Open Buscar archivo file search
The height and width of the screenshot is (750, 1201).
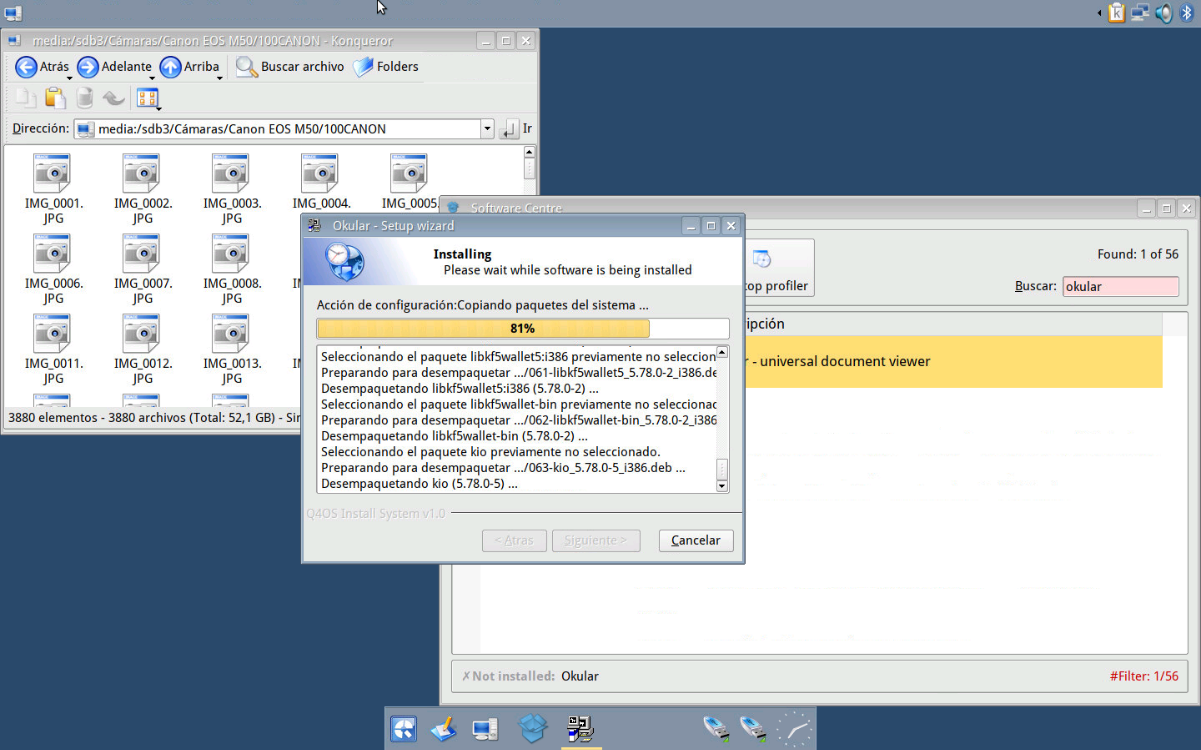290,67
